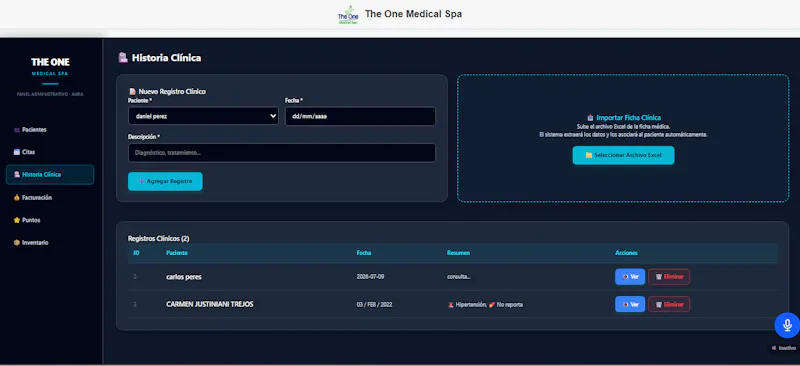Click the Citas calendar icon
Image resolution: width=800 pixels, height=366 pixels.
click(x=17, y=152)
